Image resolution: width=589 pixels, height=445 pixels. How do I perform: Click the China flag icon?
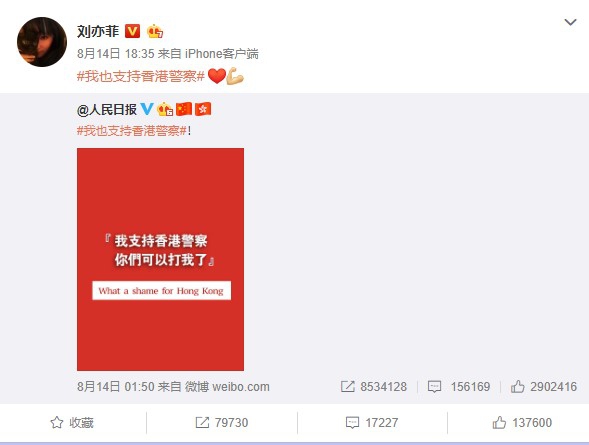point(184,109)
